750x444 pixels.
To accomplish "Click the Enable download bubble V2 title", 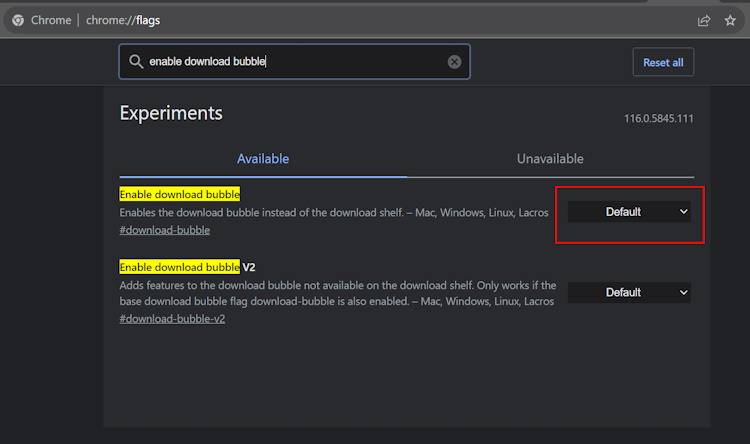I will 187,267.
